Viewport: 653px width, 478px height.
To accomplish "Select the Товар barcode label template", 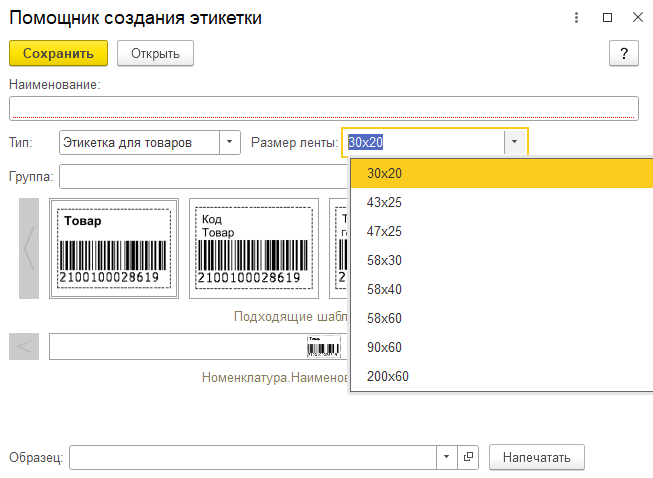I will click(113, 248).
